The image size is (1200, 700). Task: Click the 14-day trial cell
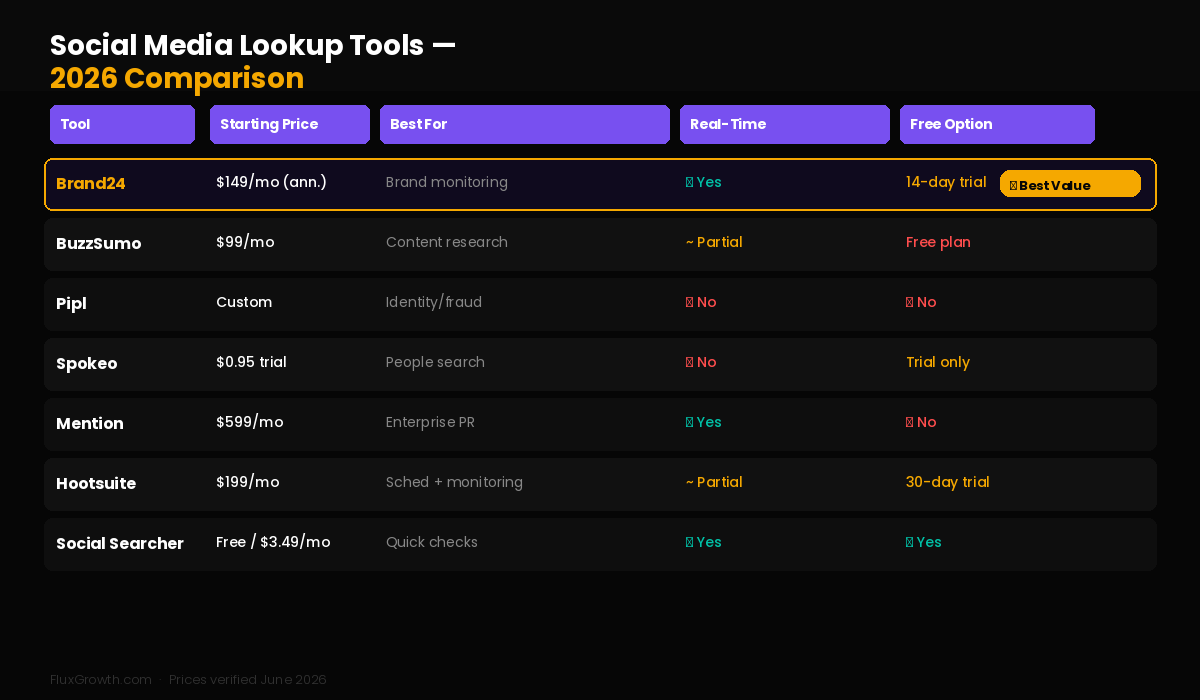946,182
